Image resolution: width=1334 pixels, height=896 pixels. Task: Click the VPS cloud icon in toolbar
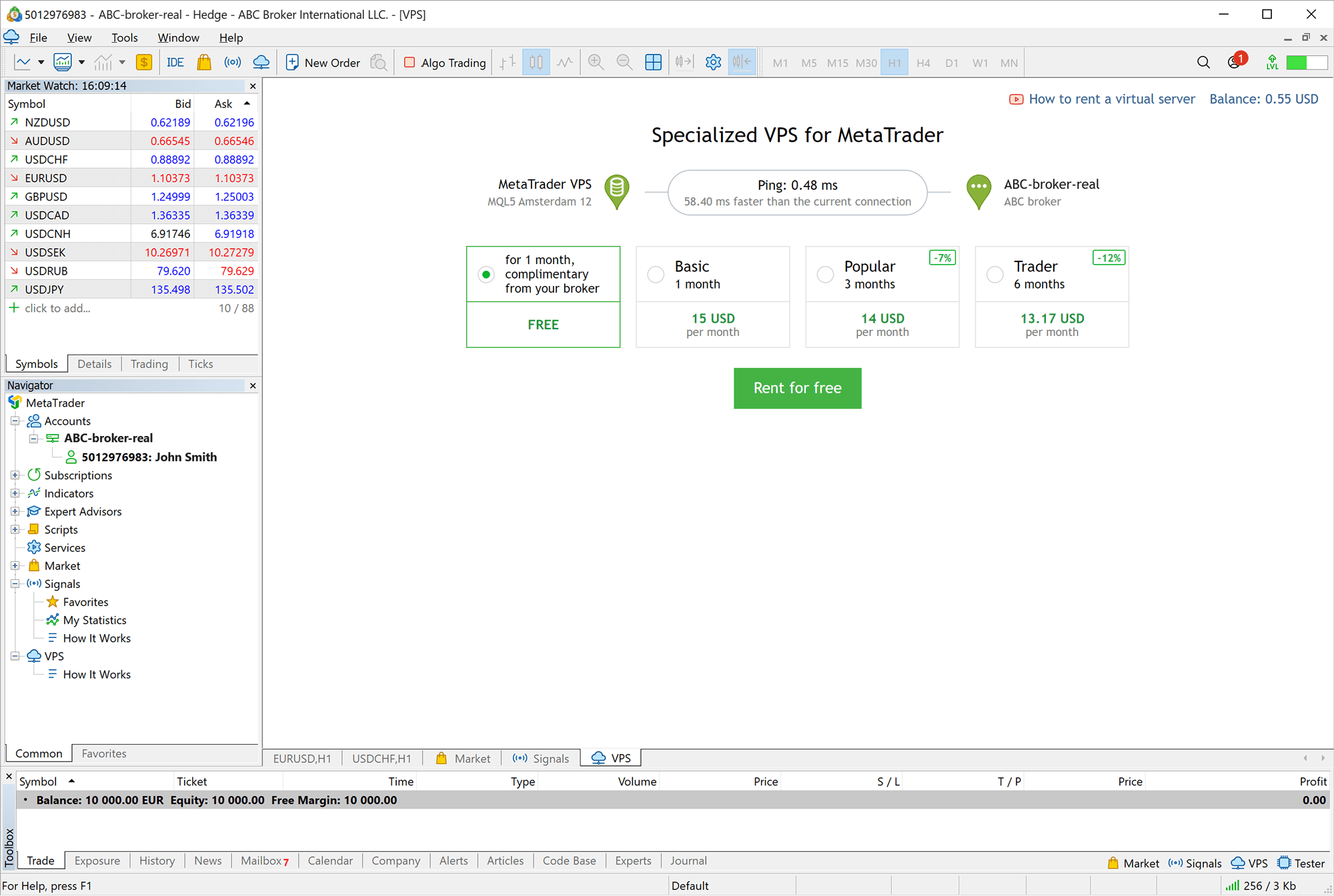click(259, 62)
